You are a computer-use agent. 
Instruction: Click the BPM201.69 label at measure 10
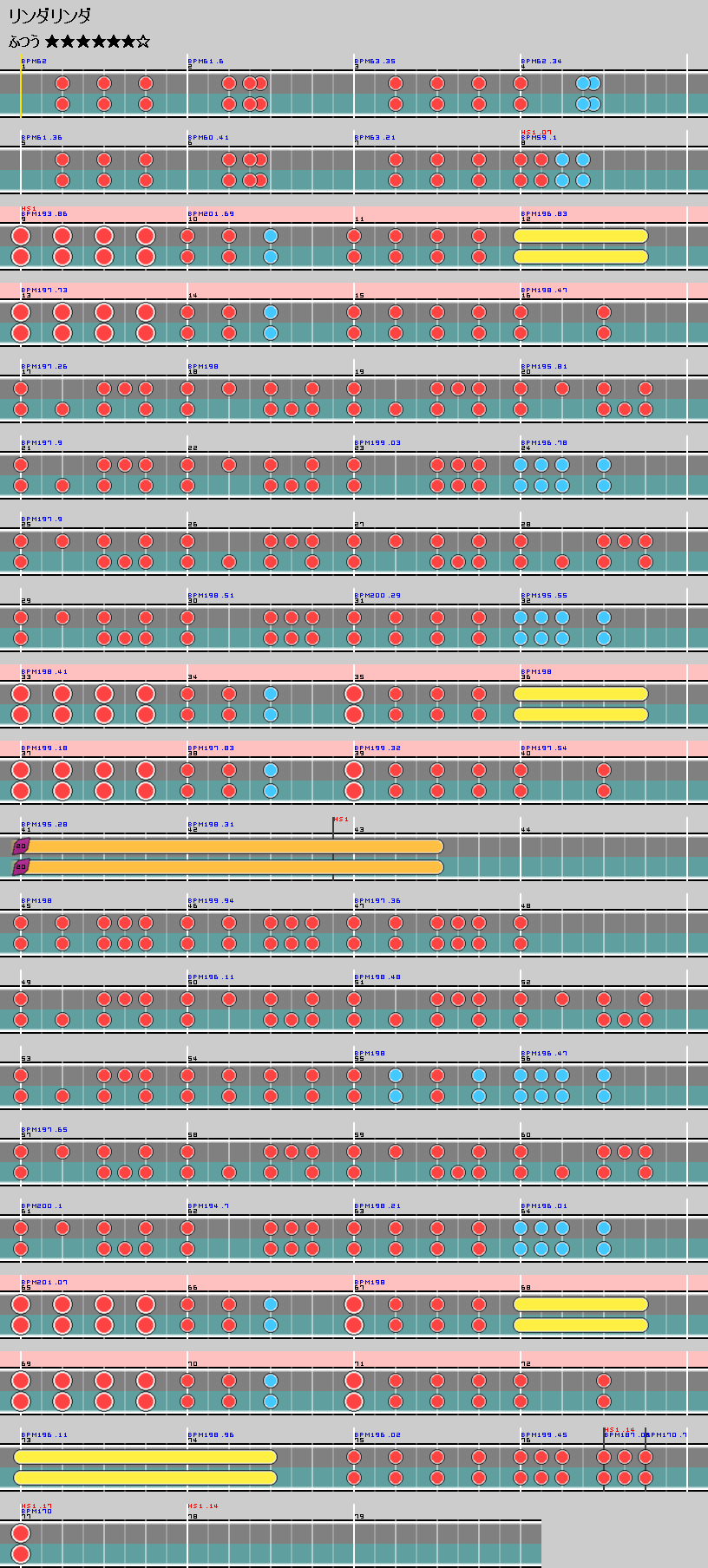(213, 213)
